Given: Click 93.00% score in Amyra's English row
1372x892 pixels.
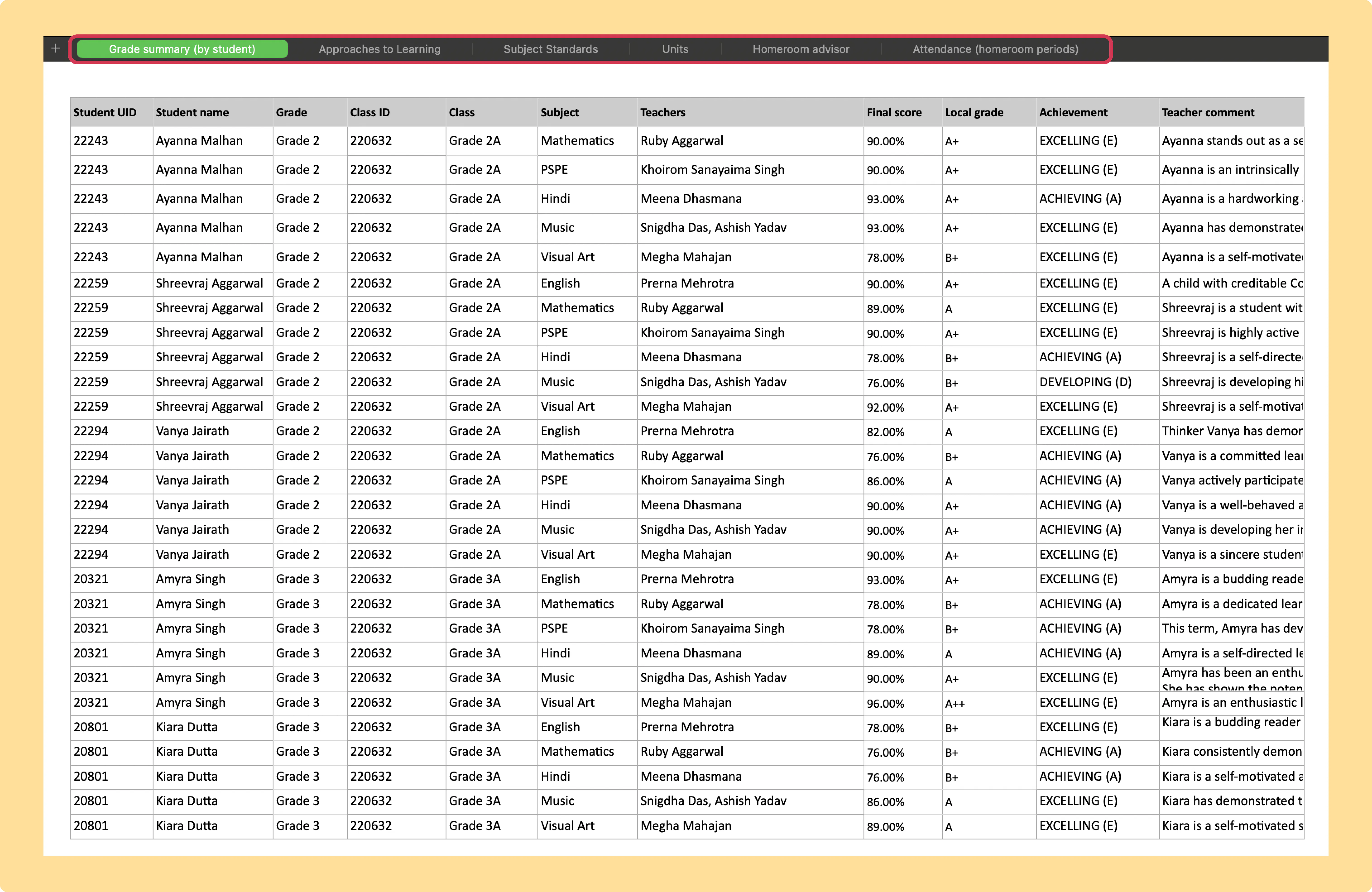Looking at the screenshot, I should (x=903, y=580).
